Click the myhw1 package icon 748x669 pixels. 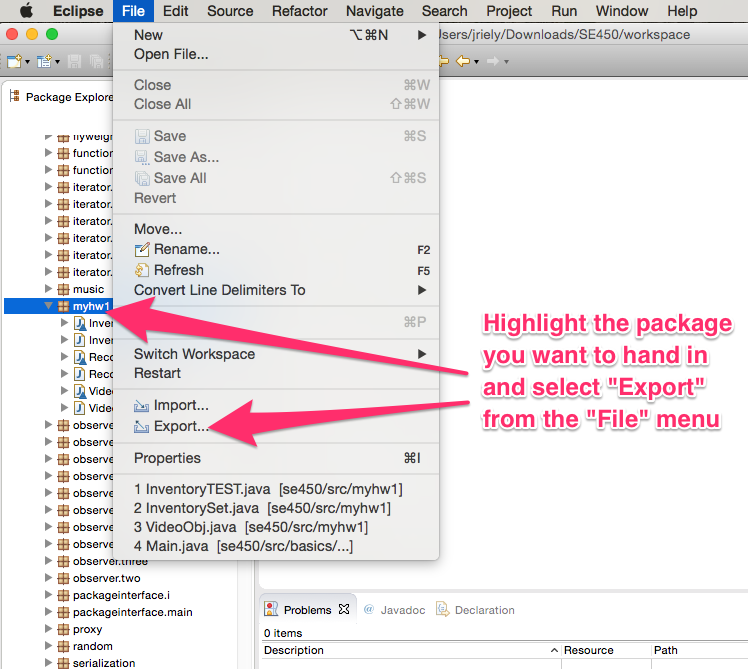pyautogui.click(x=63, y=306)
